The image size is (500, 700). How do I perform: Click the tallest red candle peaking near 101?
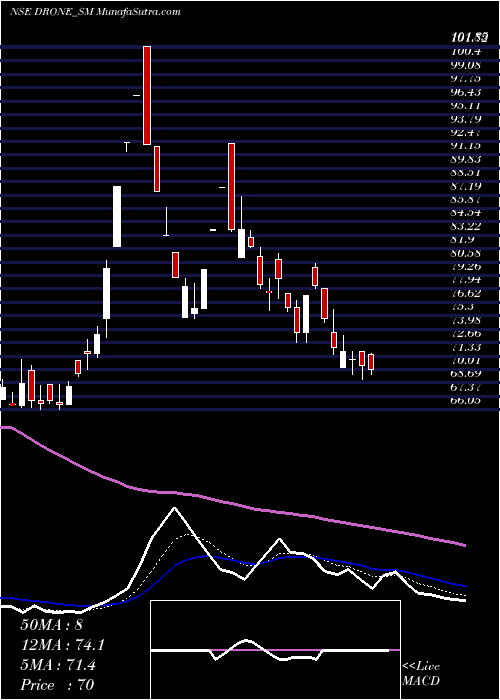pyautogui.click(x=147, y=95)
